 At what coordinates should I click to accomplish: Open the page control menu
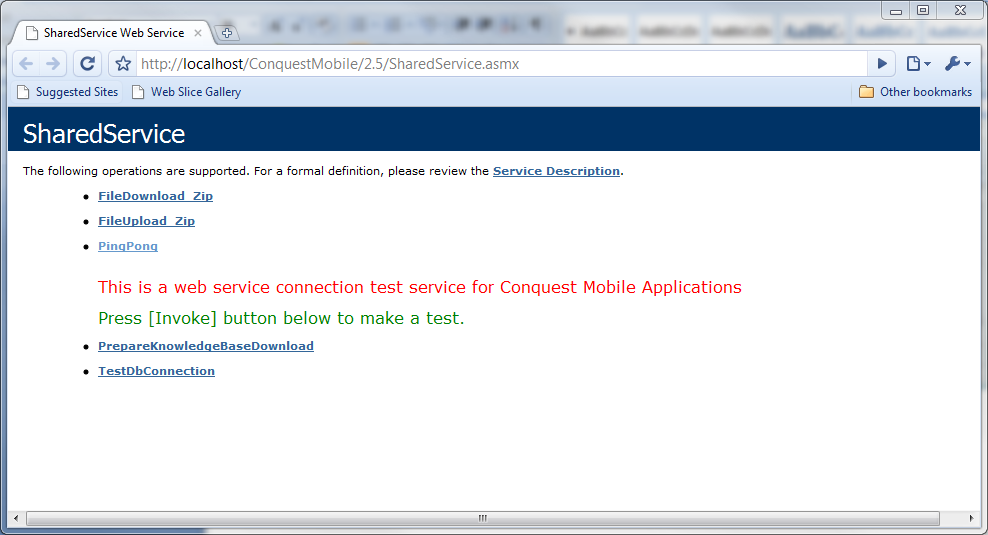pyautogui.click(x=918, y=64)
